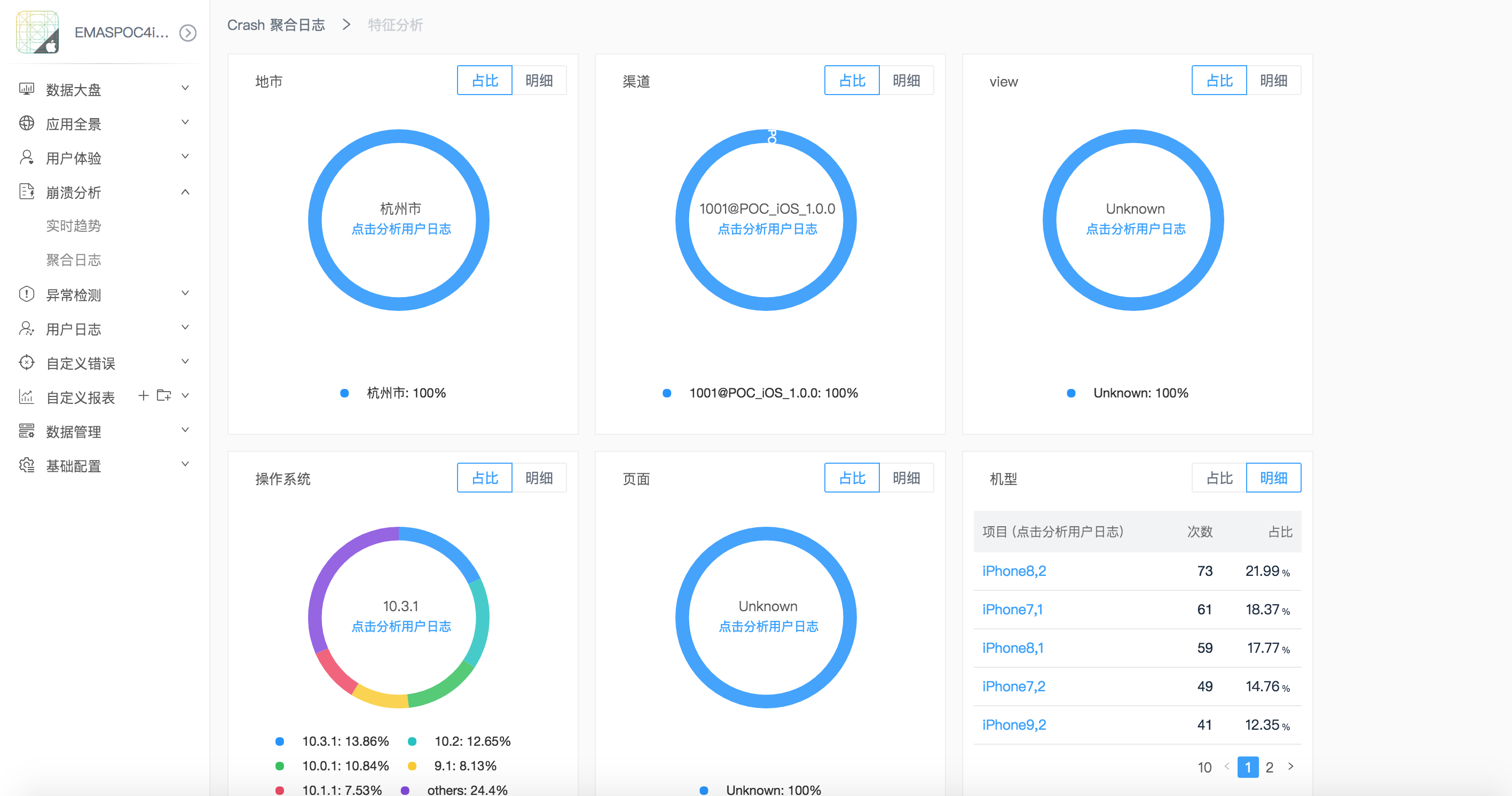Open 实时趋势 submenu item
The height and width of the screenshot is (796, 1512).
[x=73, y=225]
